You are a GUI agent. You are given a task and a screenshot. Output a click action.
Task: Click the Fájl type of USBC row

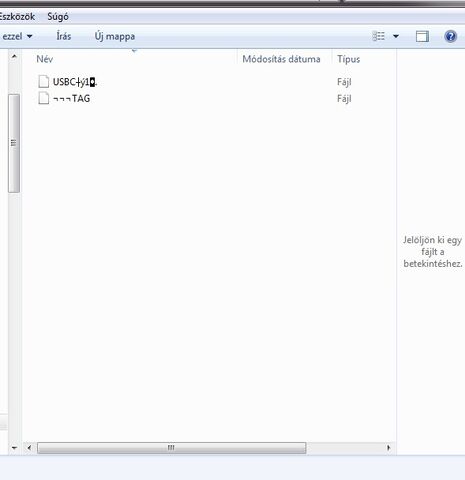click(x=344, y=82)
